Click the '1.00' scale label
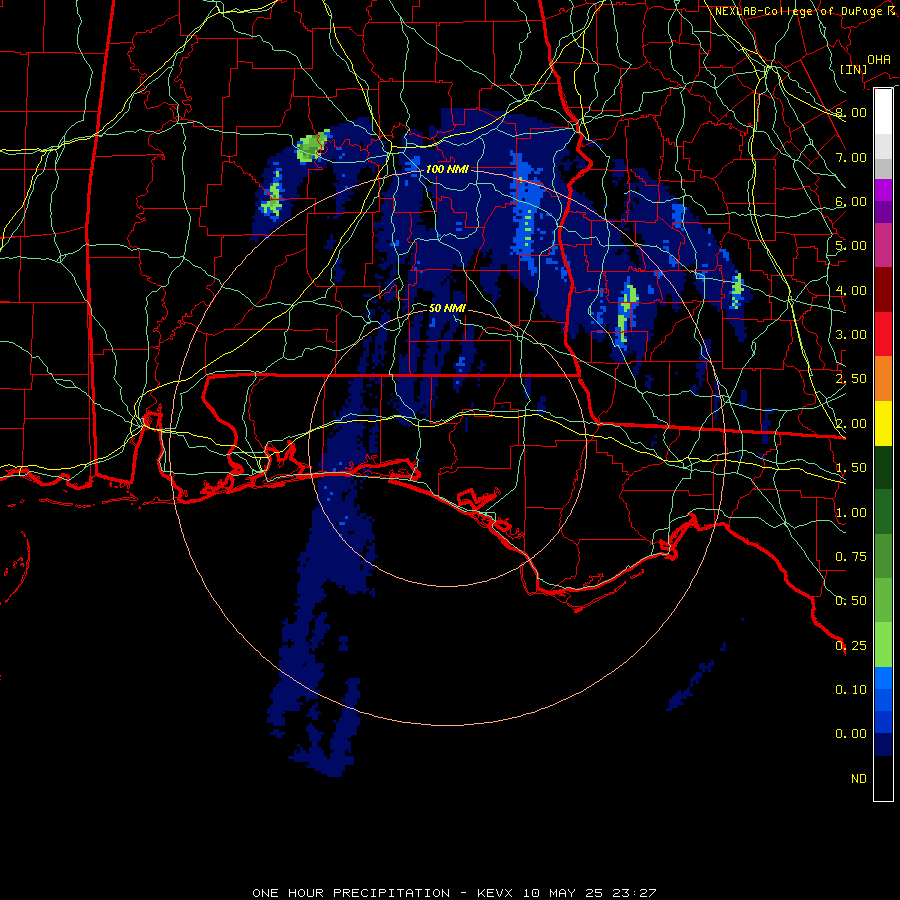 coord(851,513)
